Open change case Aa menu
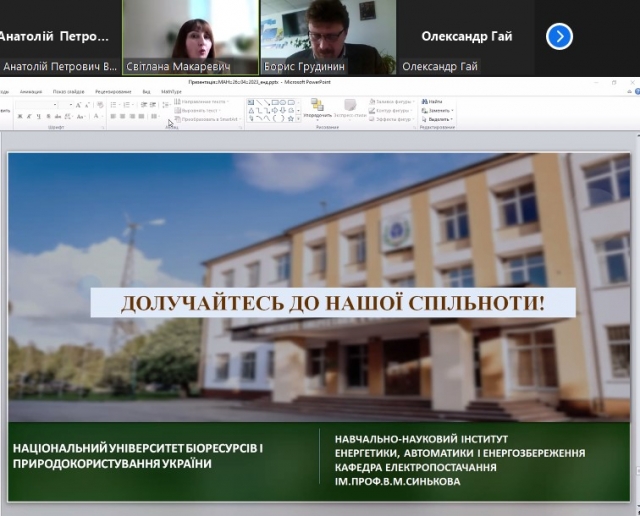 [x=81, y=116]
